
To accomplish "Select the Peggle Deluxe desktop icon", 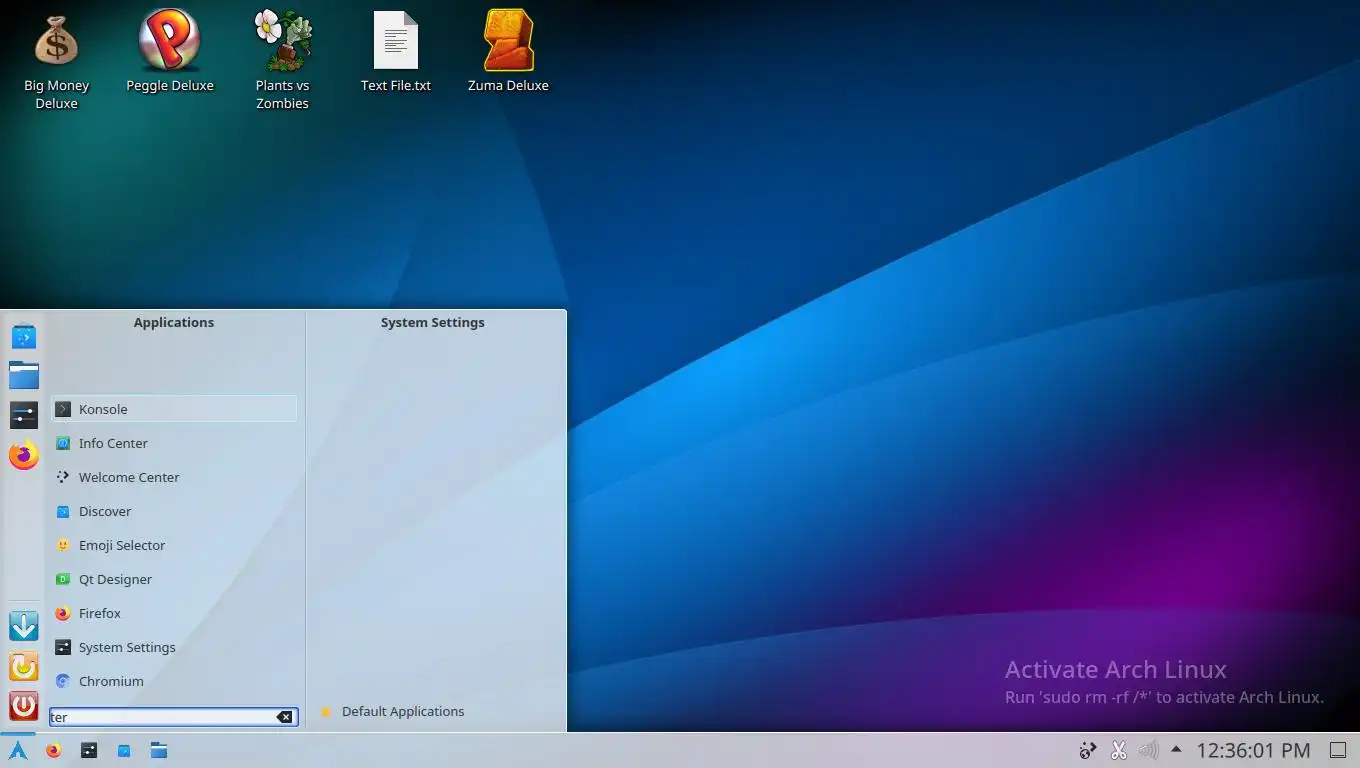I will [170, 51].
